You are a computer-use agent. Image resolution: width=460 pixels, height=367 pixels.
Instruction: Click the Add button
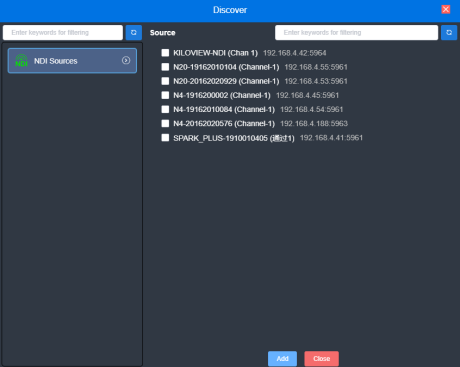coord(282,359)
